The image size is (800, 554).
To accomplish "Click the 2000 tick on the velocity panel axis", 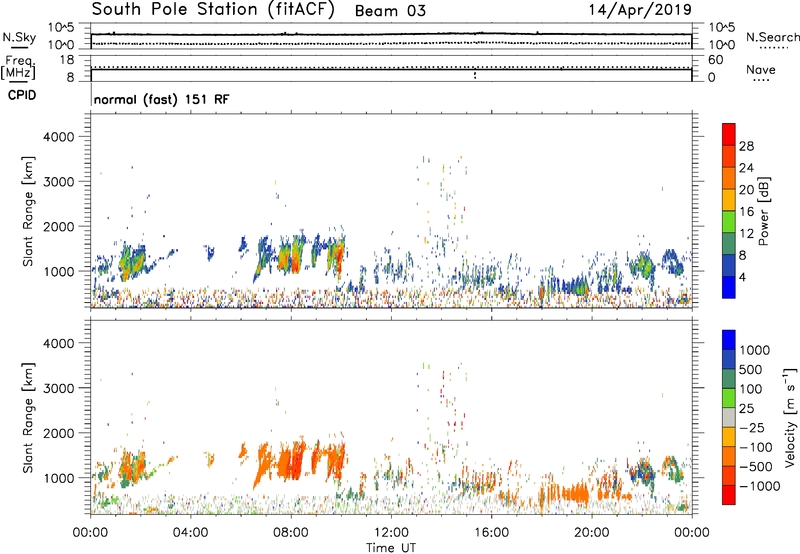I will (x=58, y=433).
